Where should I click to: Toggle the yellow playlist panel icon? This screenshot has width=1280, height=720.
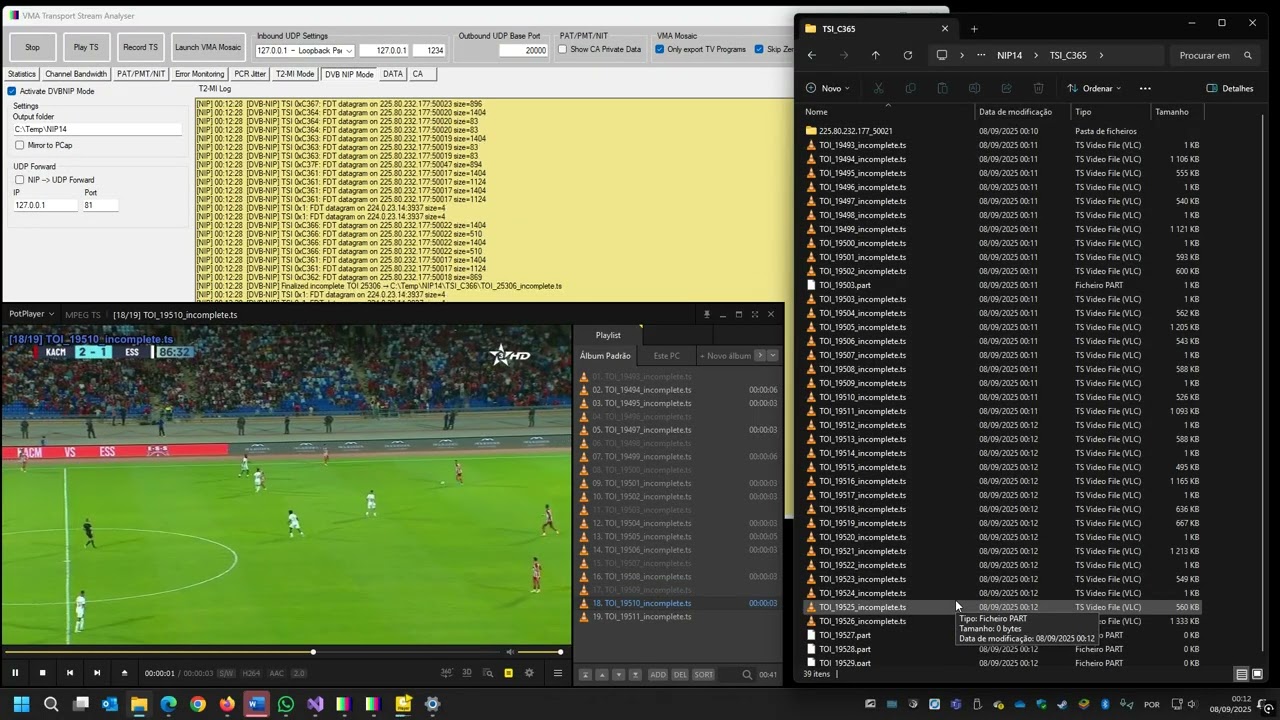click(x=508, y=673)
